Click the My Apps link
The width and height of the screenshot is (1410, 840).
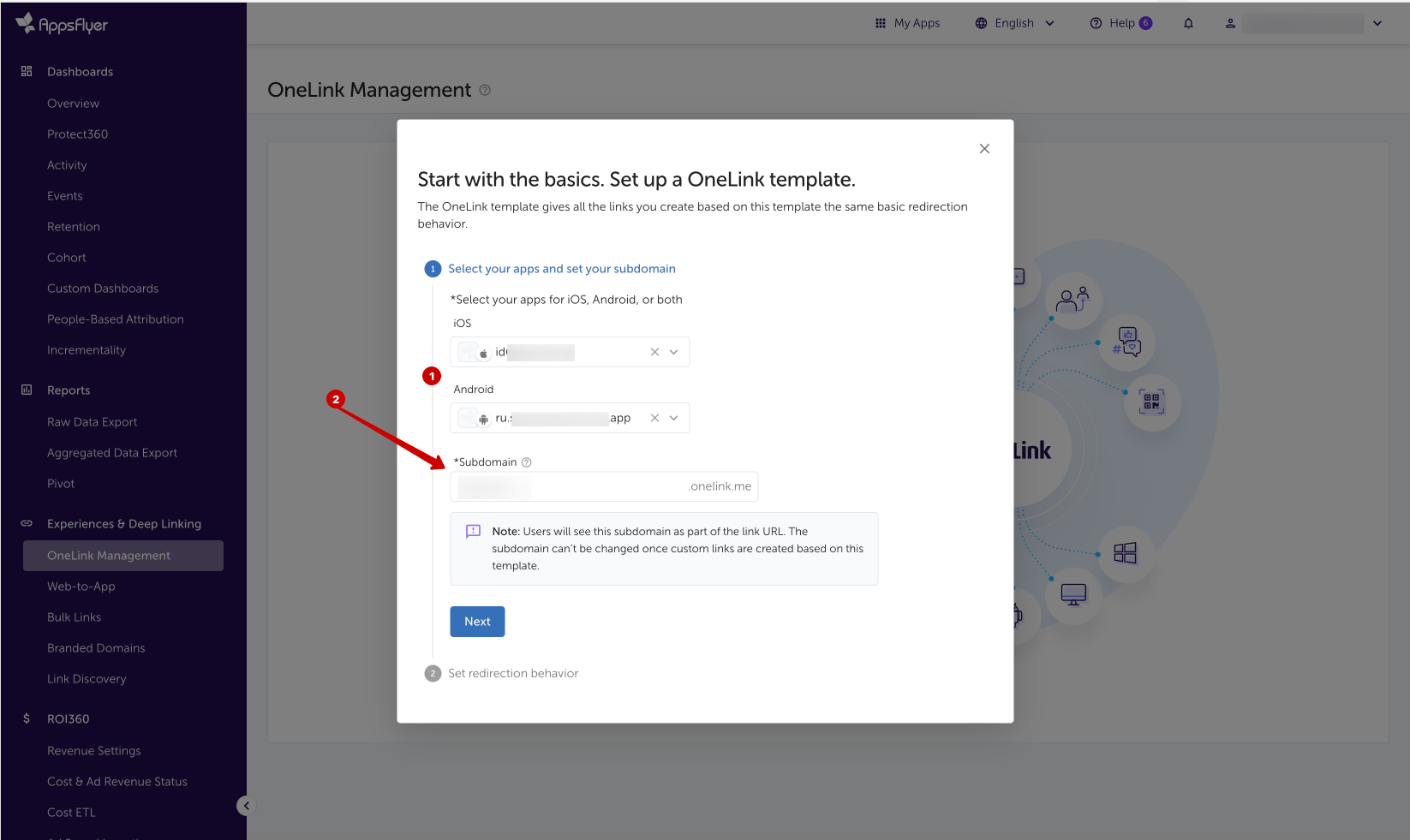click(917, 23)
